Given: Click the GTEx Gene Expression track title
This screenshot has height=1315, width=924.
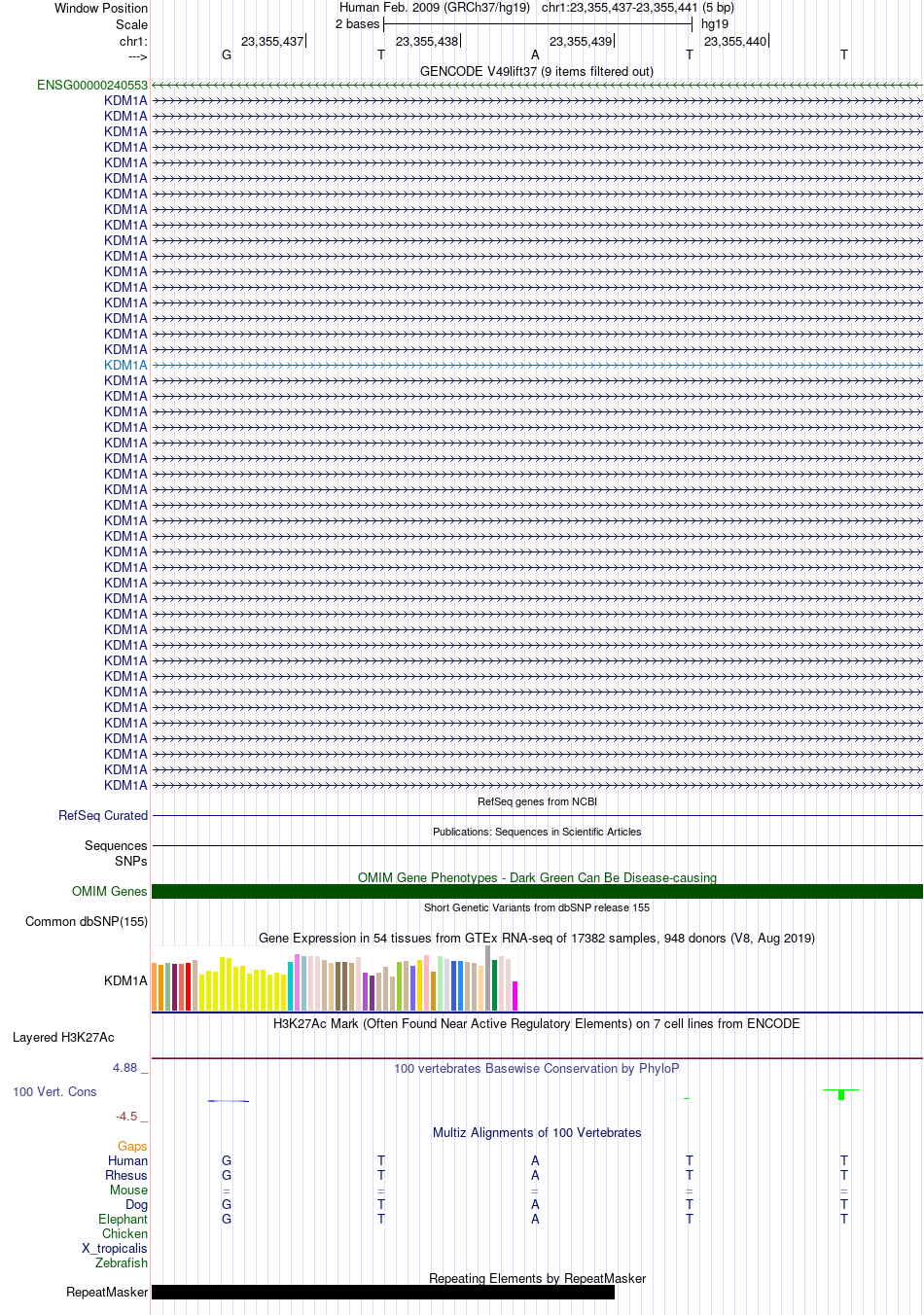Looking at the screenshot, I should click(537, 939).
